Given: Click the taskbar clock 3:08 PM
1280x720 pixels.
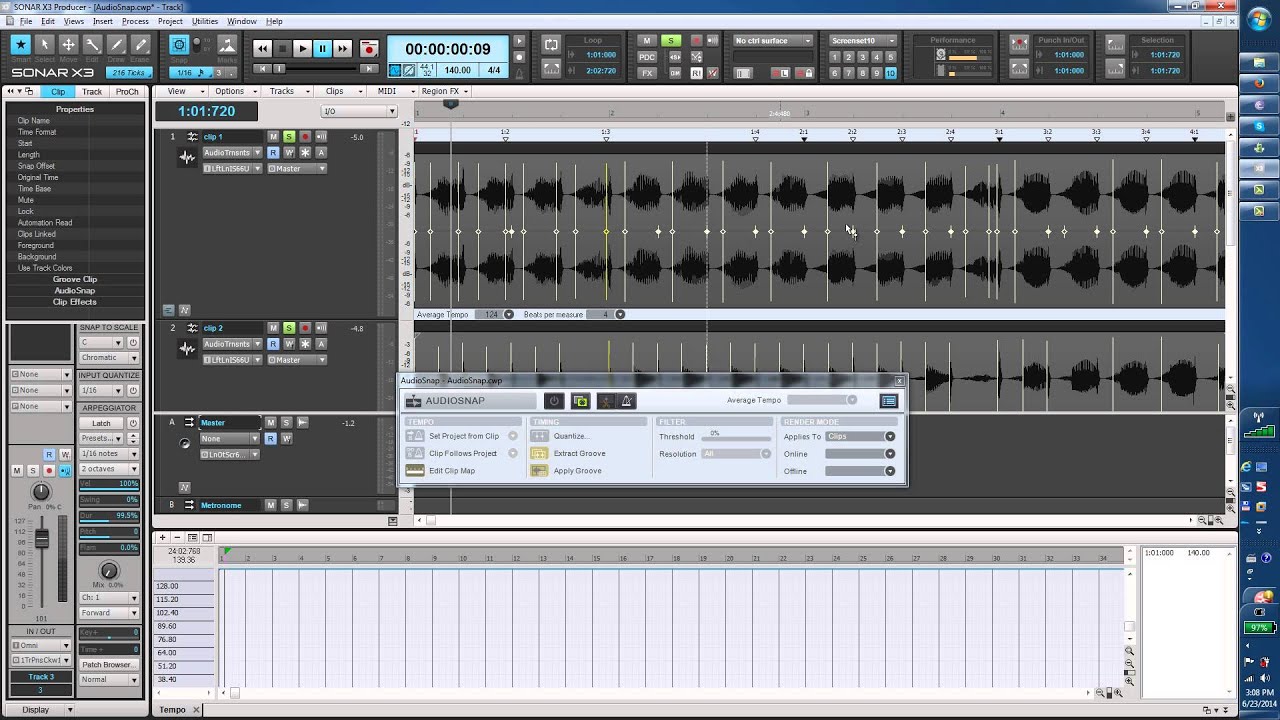Looking at the screenshot, I should click(x=1259, y=692).
